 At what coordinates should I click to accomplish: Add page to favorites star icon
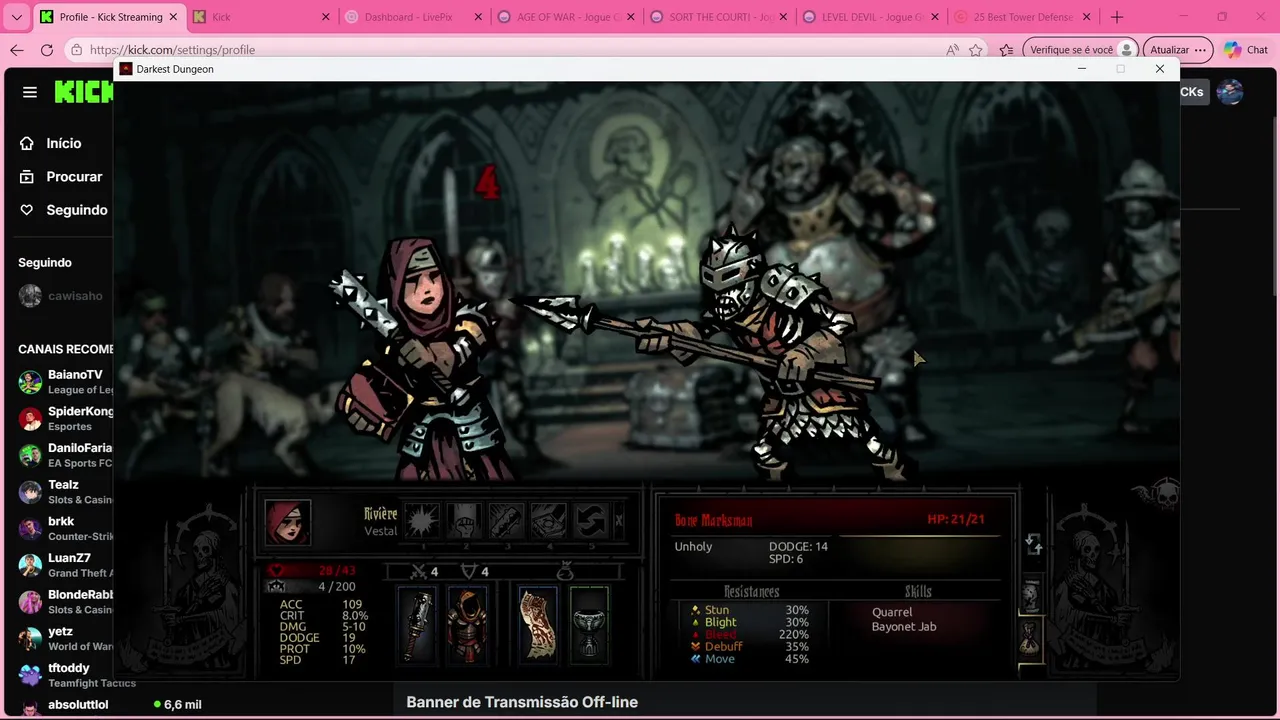pyautogui.click(x=976, y=50)
